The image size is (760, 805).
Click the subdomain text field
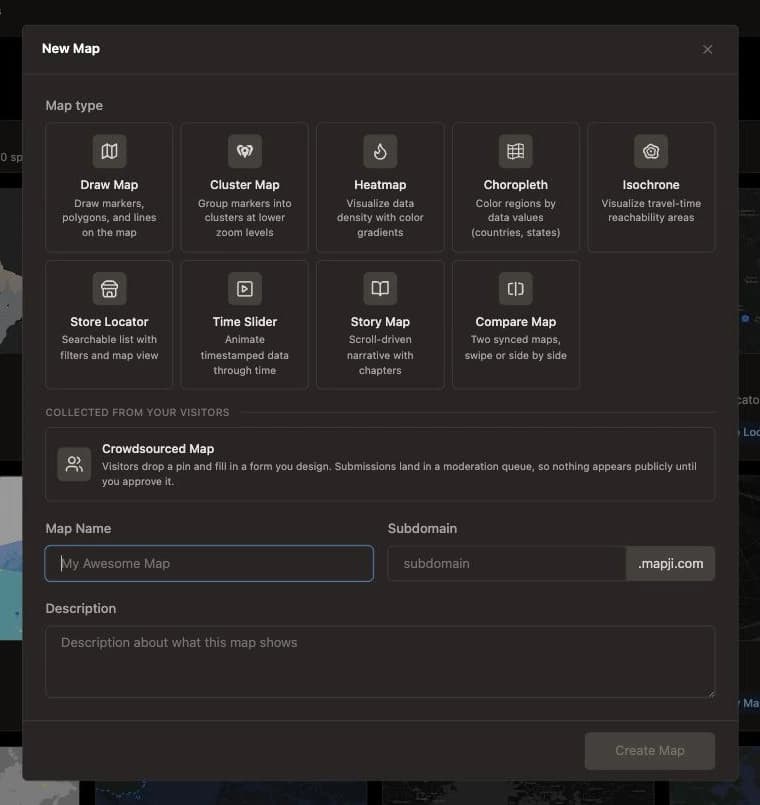click(507, 563)
